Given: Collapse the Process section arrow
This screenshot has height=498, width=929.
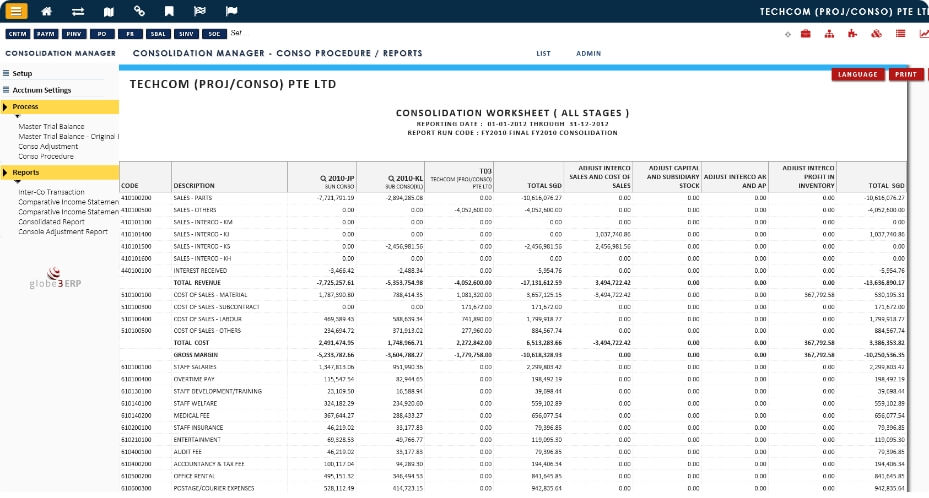Looking at the screenshot, I should point(5,107).
